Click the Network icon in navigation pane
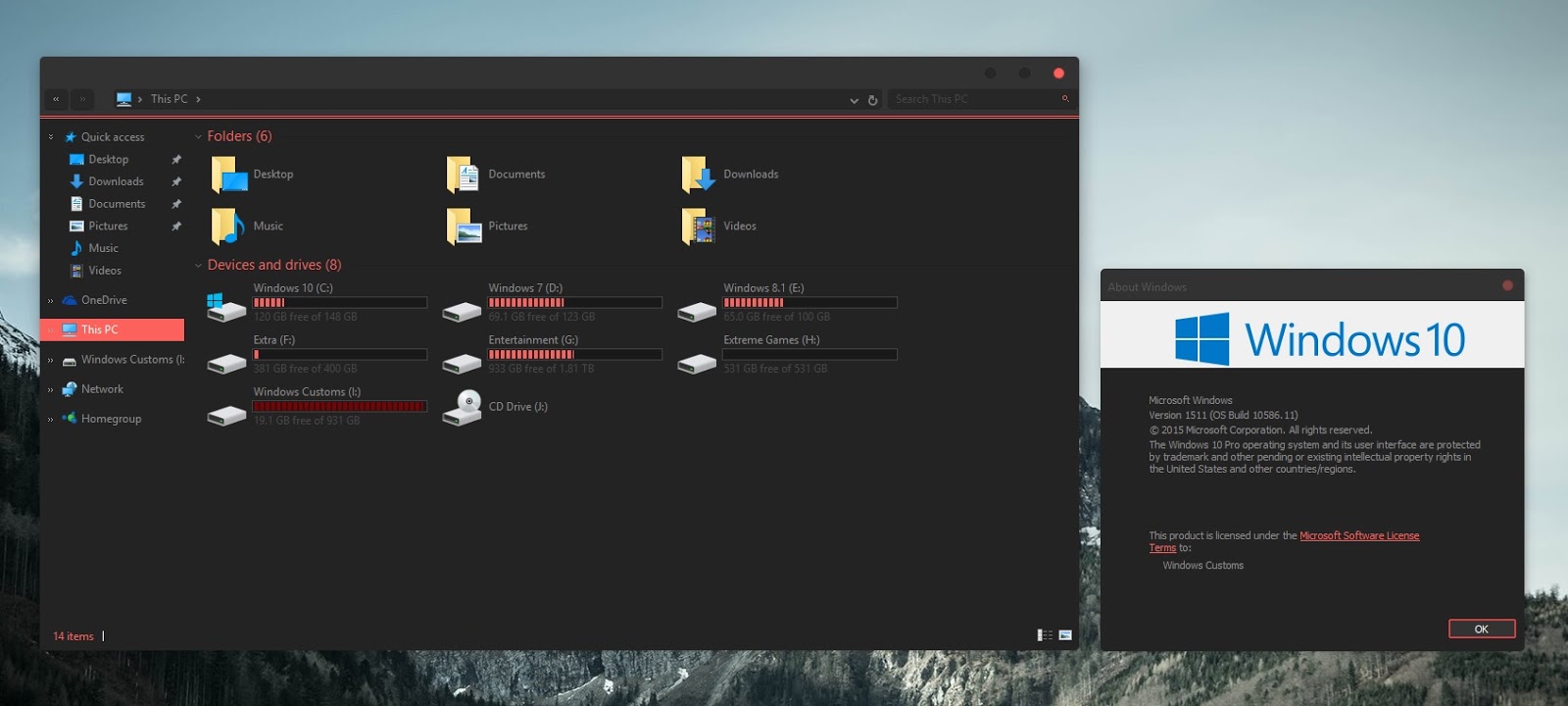 pos(70,389)
